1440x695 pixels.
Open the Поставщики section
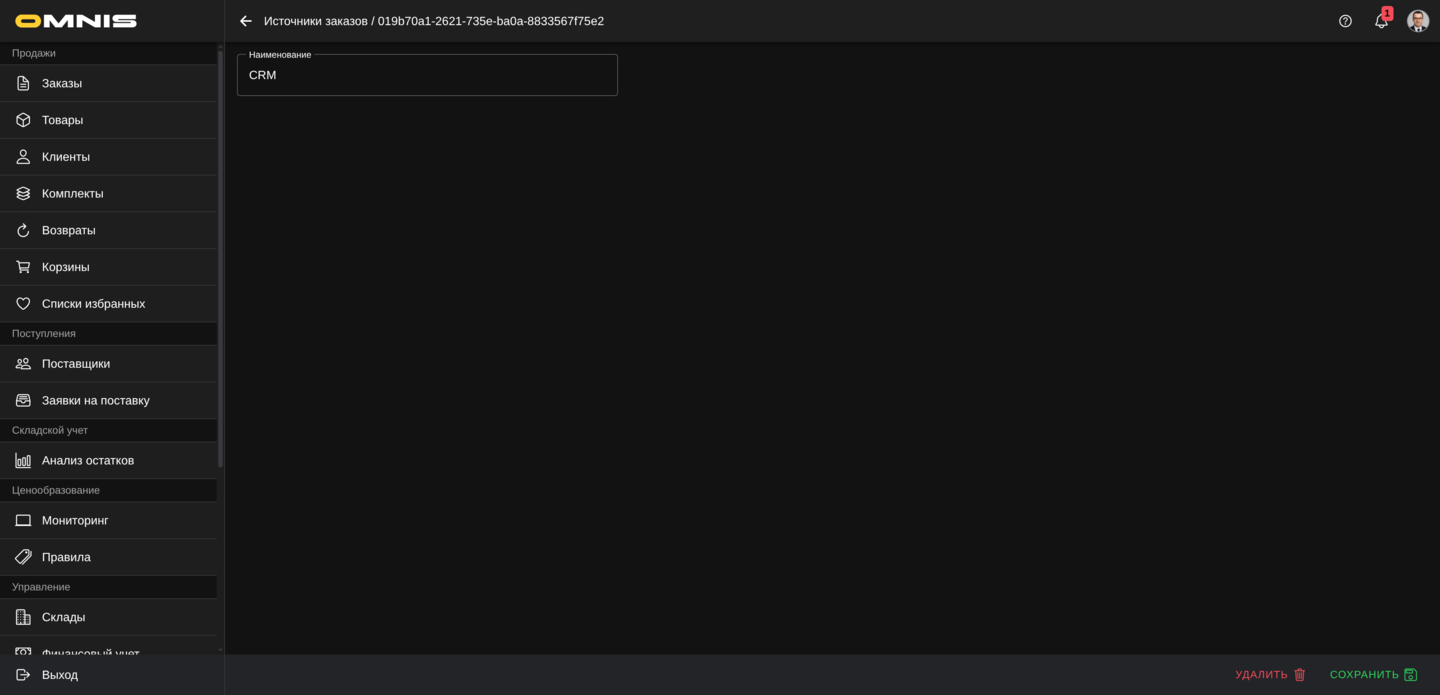(76, 364)
